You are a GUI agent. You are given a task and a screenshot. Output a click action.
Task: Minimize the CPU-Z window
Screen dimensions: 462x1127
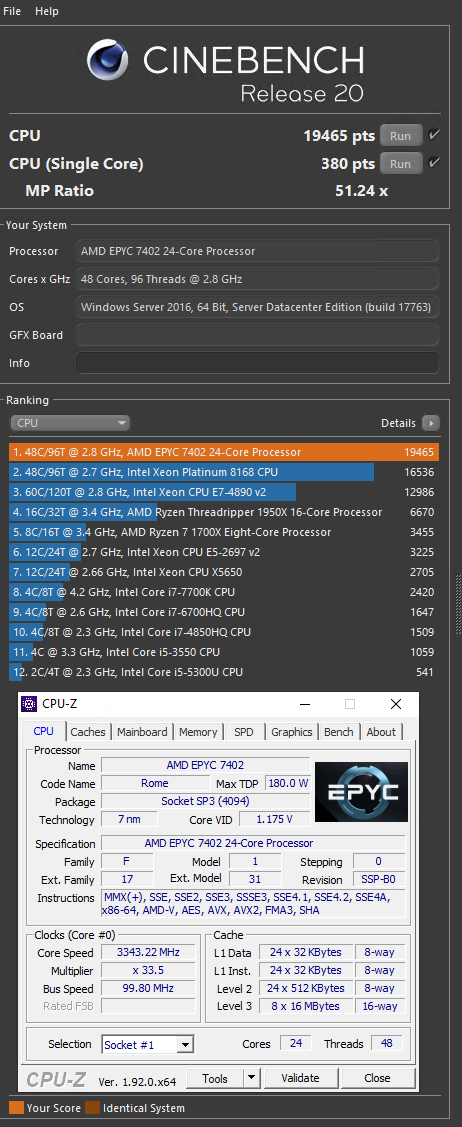(304, 704)
